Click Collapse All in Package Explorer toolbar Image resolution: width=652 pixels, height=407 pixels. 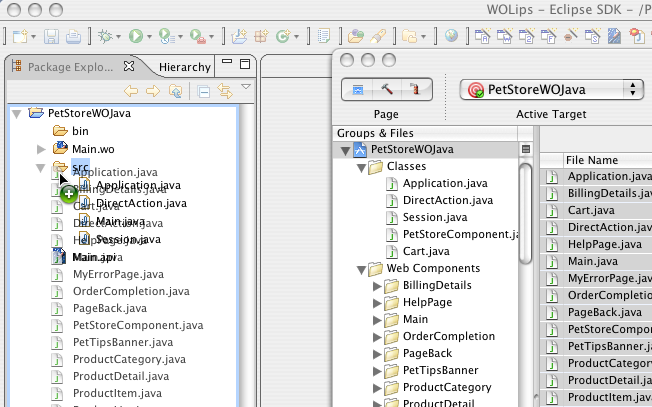(x=203, y=91)
